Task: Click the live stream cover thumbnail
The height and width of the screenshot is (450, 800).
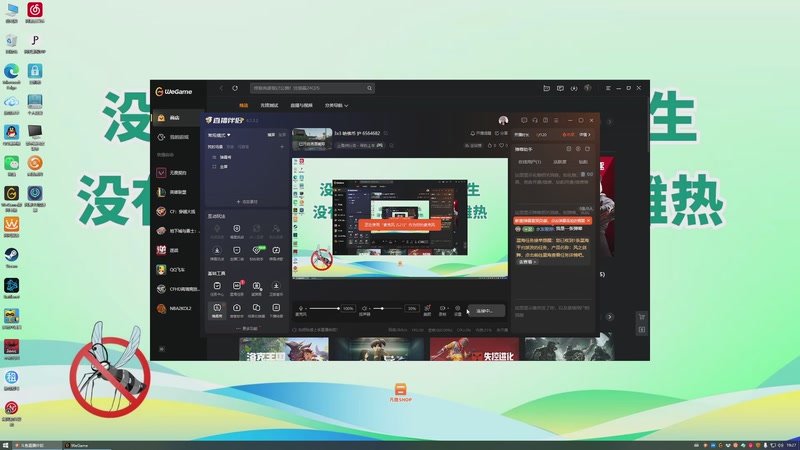Action: (312, 139)
